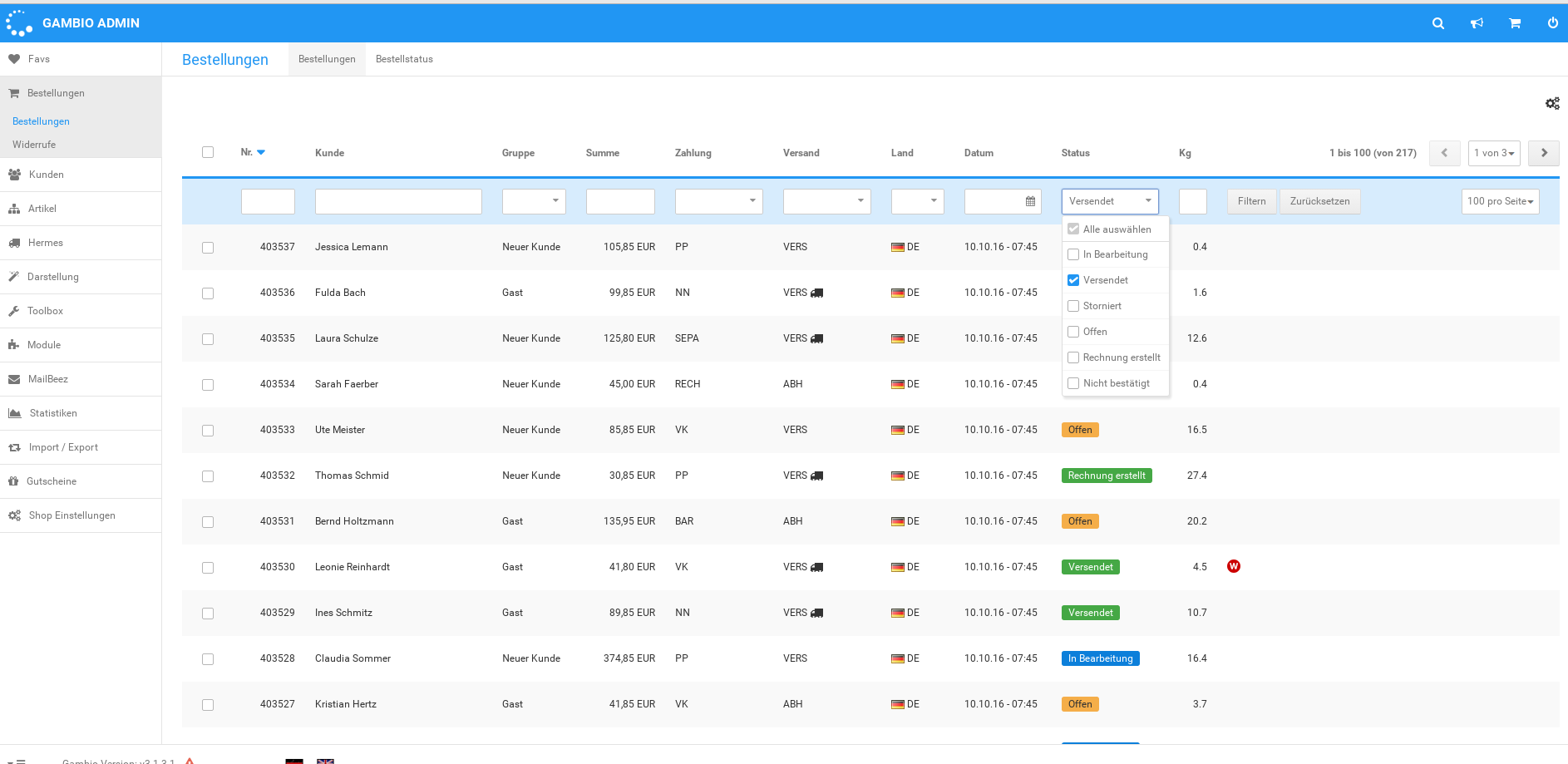The width and height of the screenshot is (1568, 764).
Task: Open the announcements megaphone icon
Action: tap(1477, 23)
